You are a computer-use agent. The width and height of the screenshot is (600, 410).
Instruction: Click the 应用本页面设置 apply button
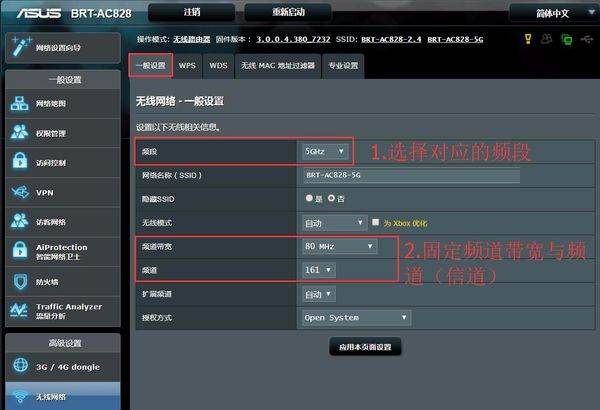point(365,346)
